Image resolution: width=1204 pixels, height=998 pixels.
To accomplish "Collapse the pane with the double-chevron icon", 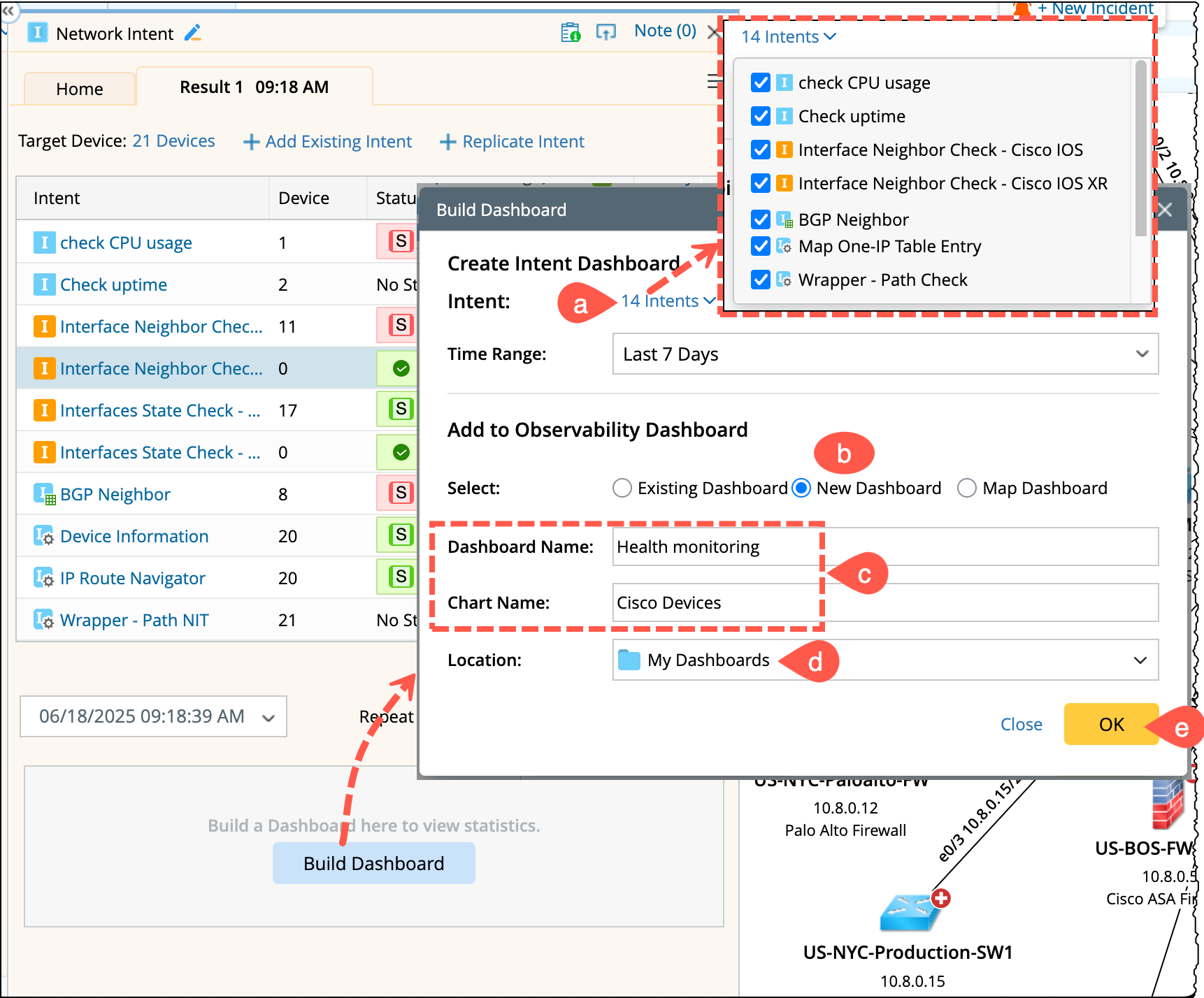I will coord(8,10).
